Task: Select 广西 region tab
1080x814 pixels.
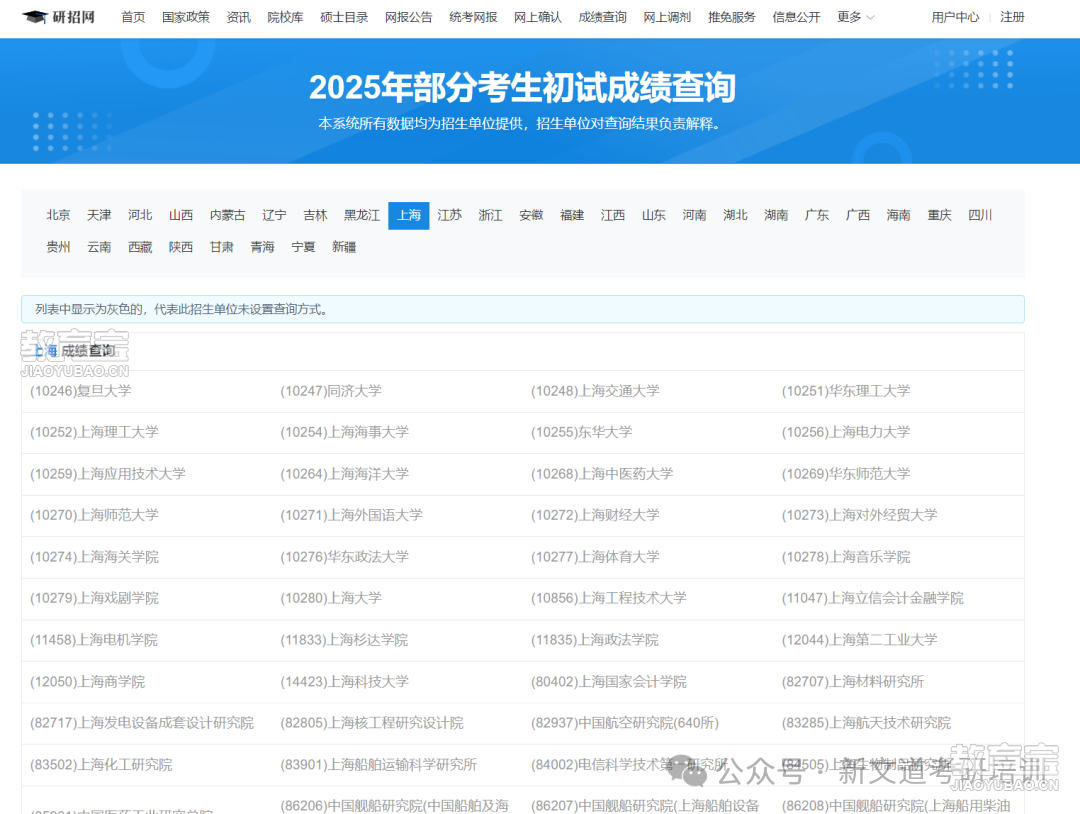Action: [858, 215]
